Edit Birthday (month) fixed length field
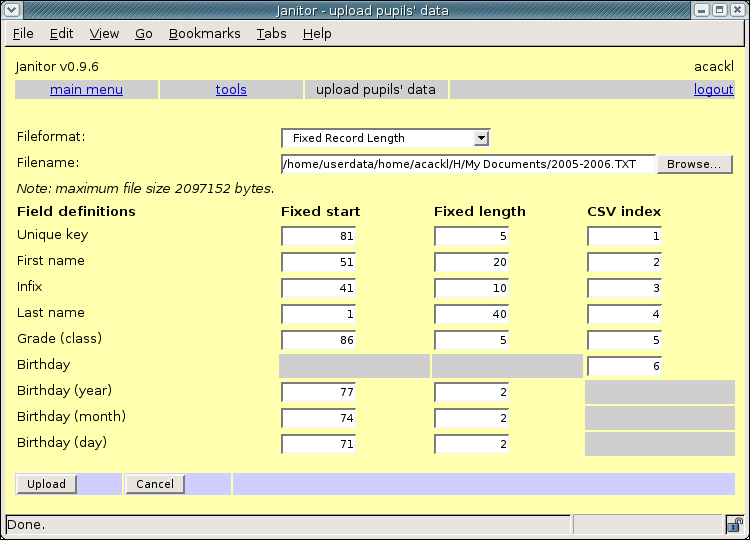 472,418
